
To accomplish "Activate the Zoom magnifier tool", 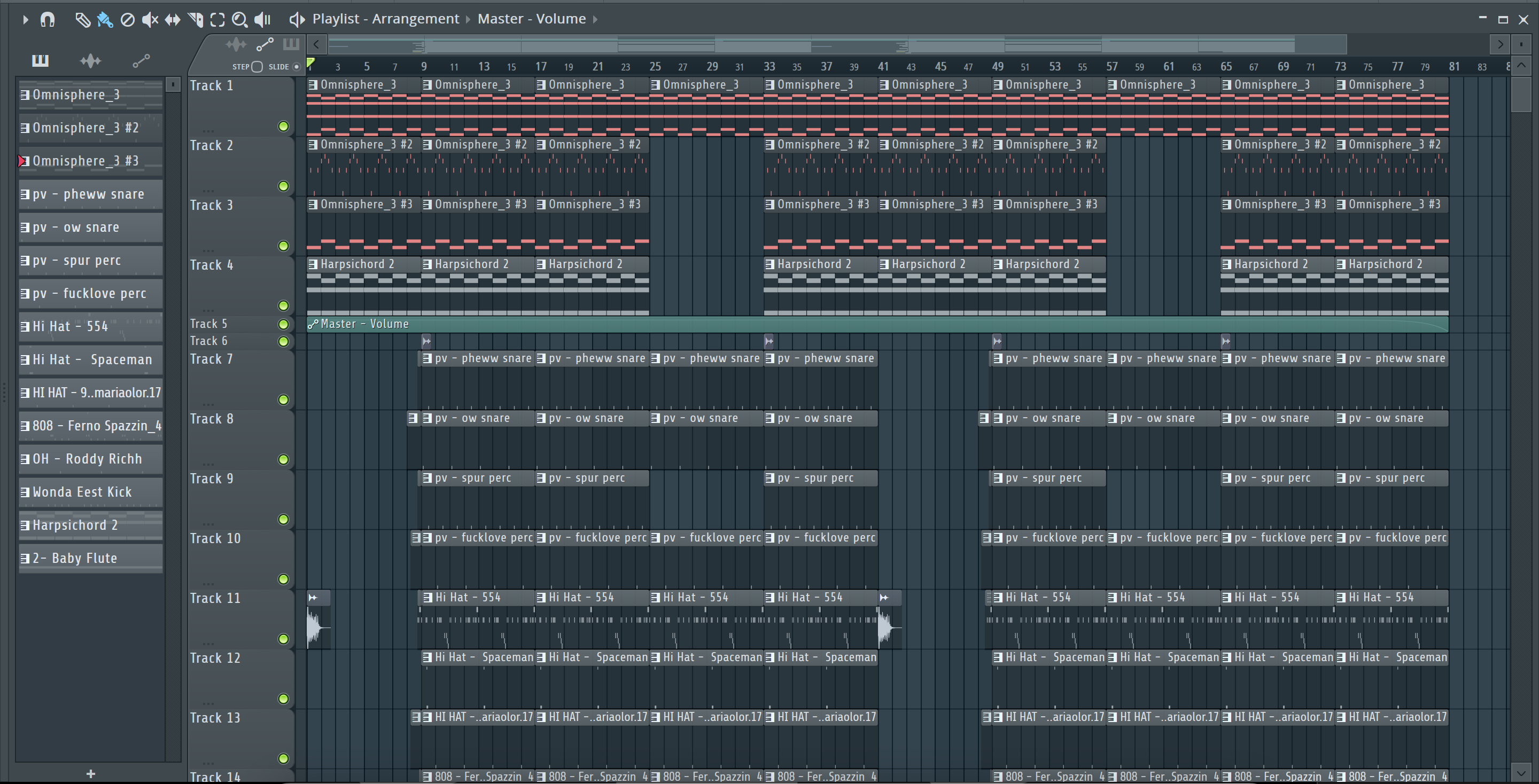I will 239,20.
